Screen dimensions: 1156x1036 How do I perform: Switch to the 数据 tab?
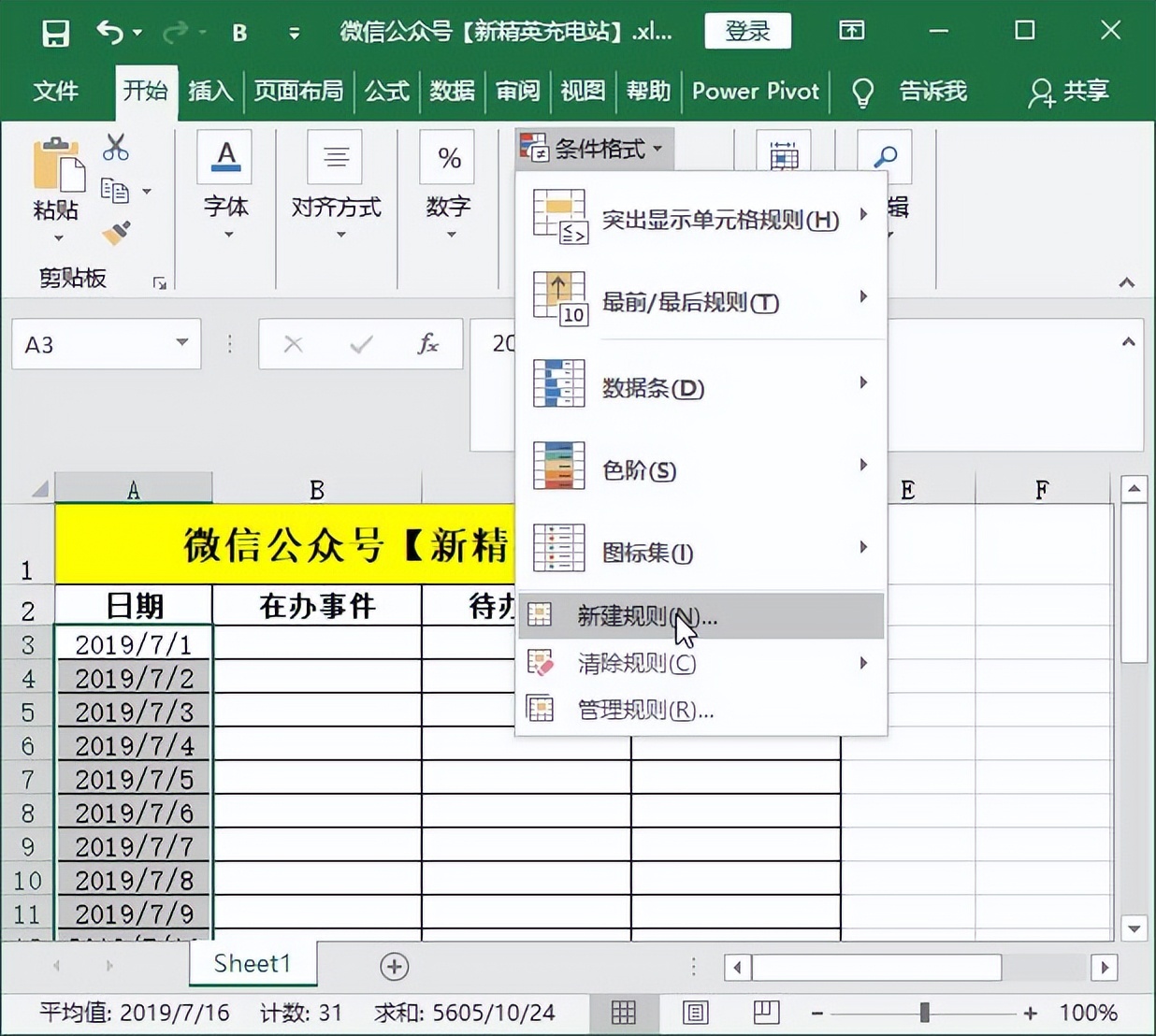pos(453,91)
